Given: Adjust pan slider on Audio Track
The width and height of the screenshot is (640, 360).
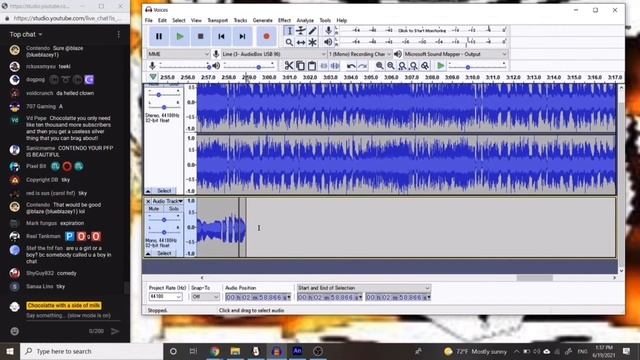Looking at the screenshot, I should pos(164,232).
